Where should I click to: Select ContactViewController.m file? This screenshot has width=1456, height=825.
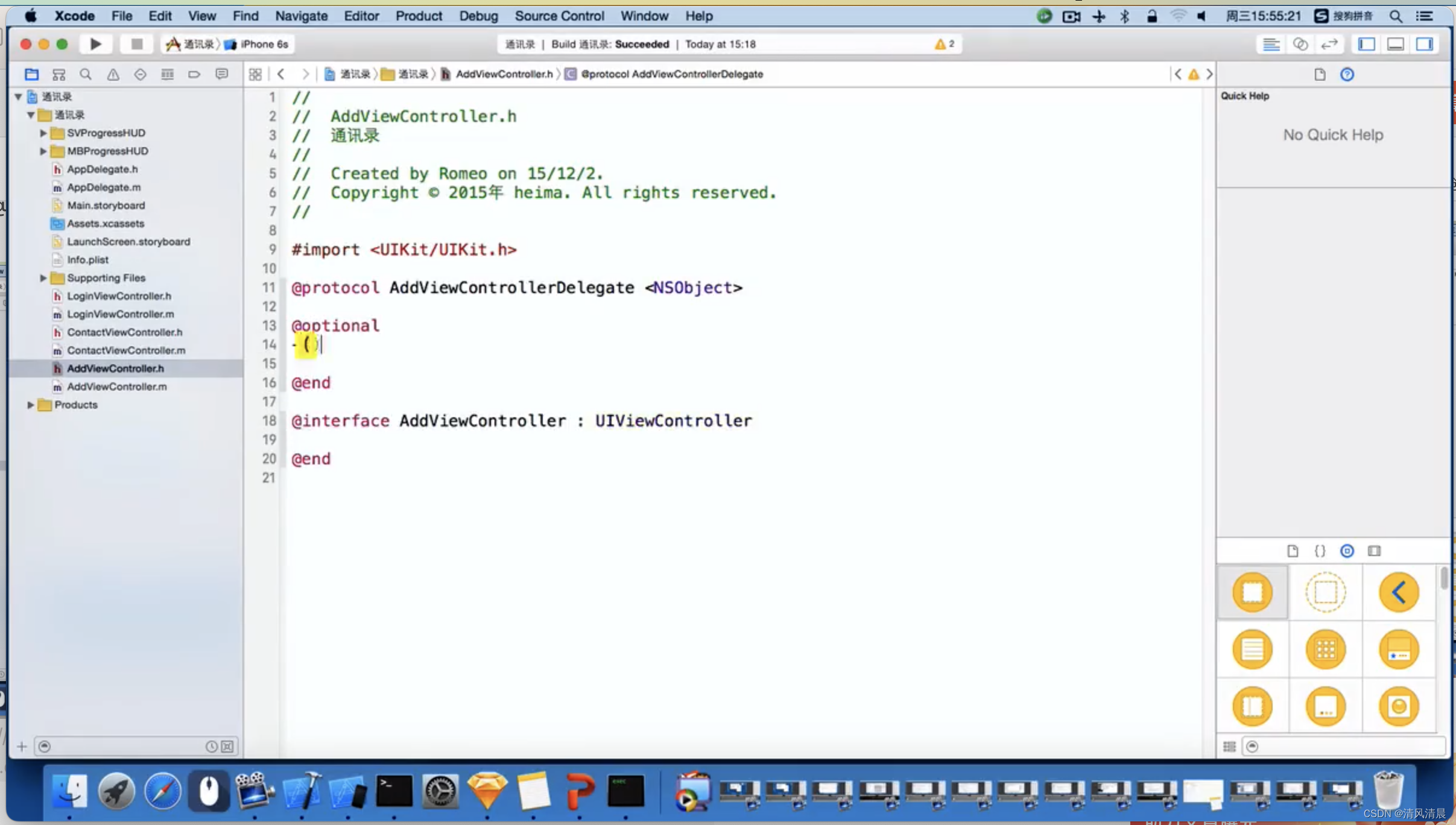[126, 350]
